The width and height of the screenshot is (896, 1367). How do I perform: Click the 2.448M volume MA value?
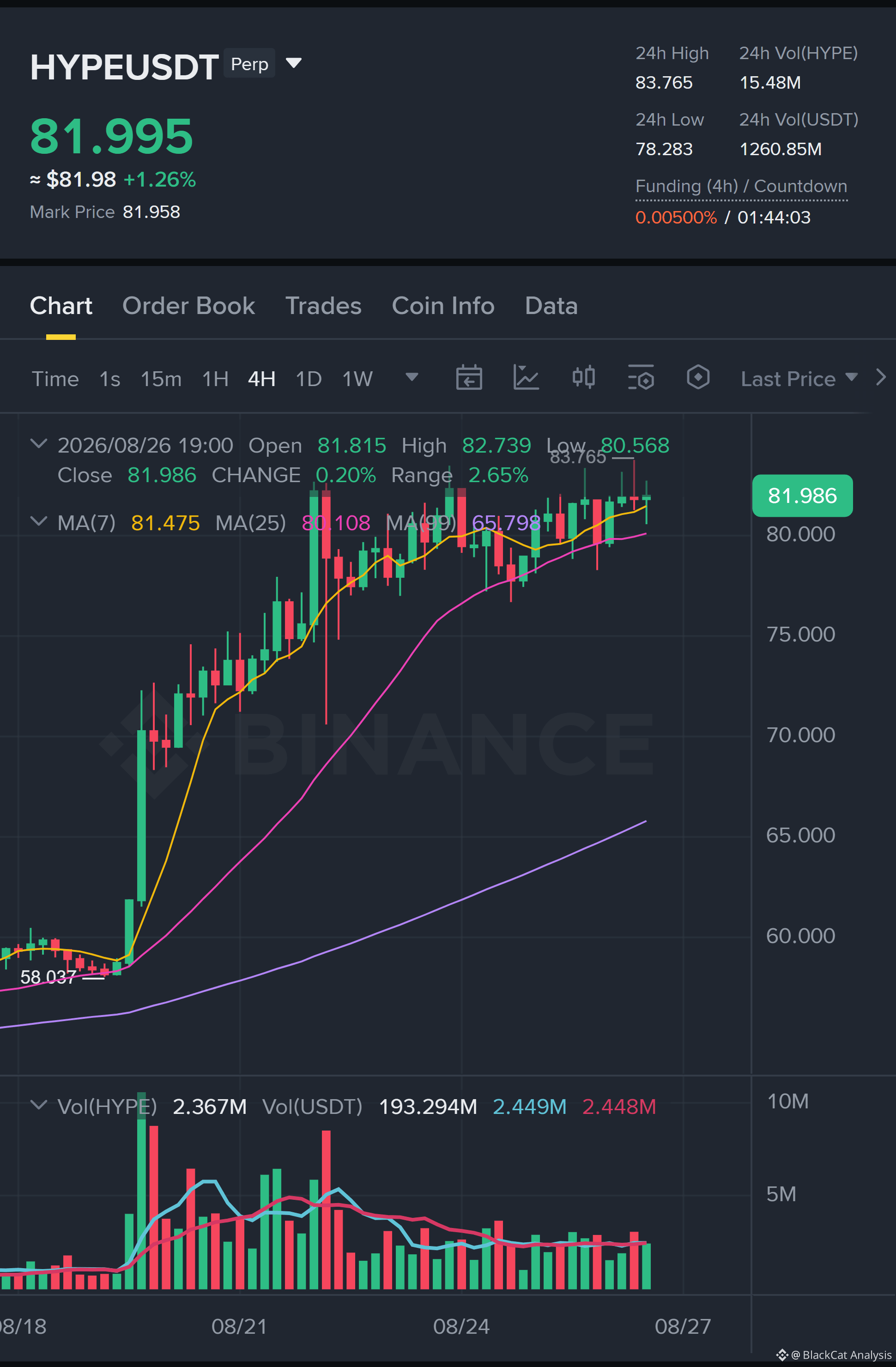(x=619, y=1106)
